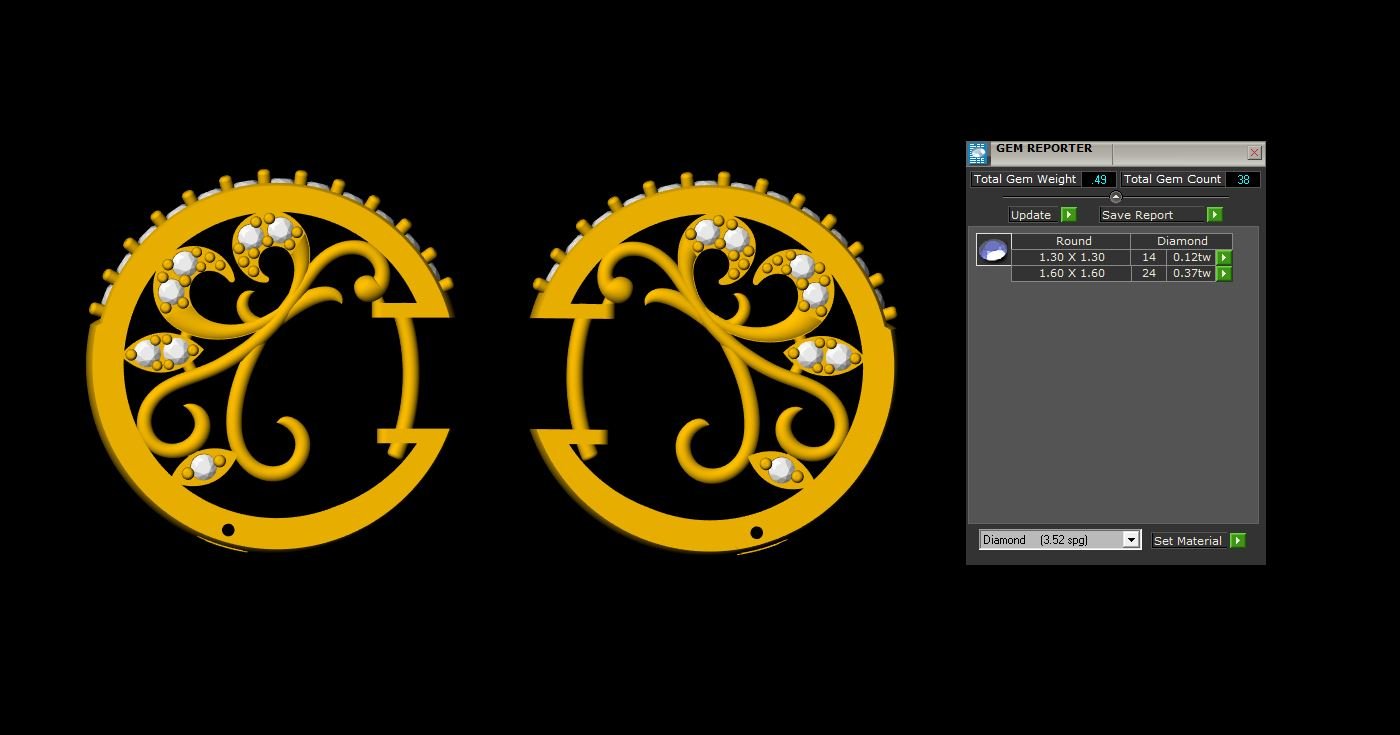Click the green arrow beside Set Material
The image size is (1400, 735).
point(1237,541)
